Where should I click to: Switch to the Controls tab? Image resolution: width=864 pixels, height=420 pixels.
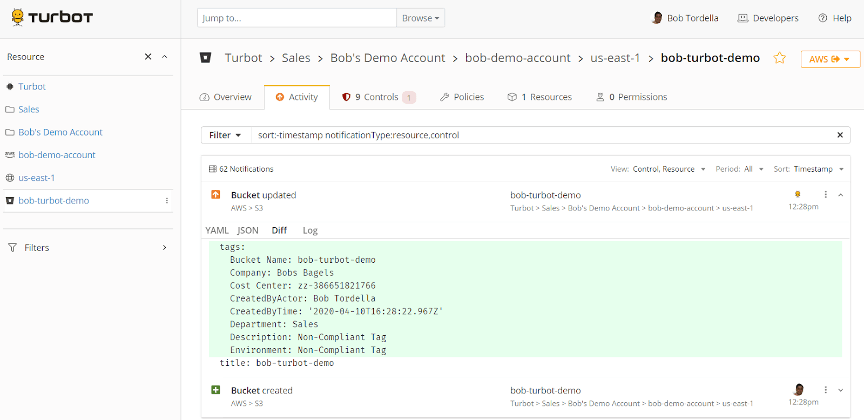pos(379,97)
